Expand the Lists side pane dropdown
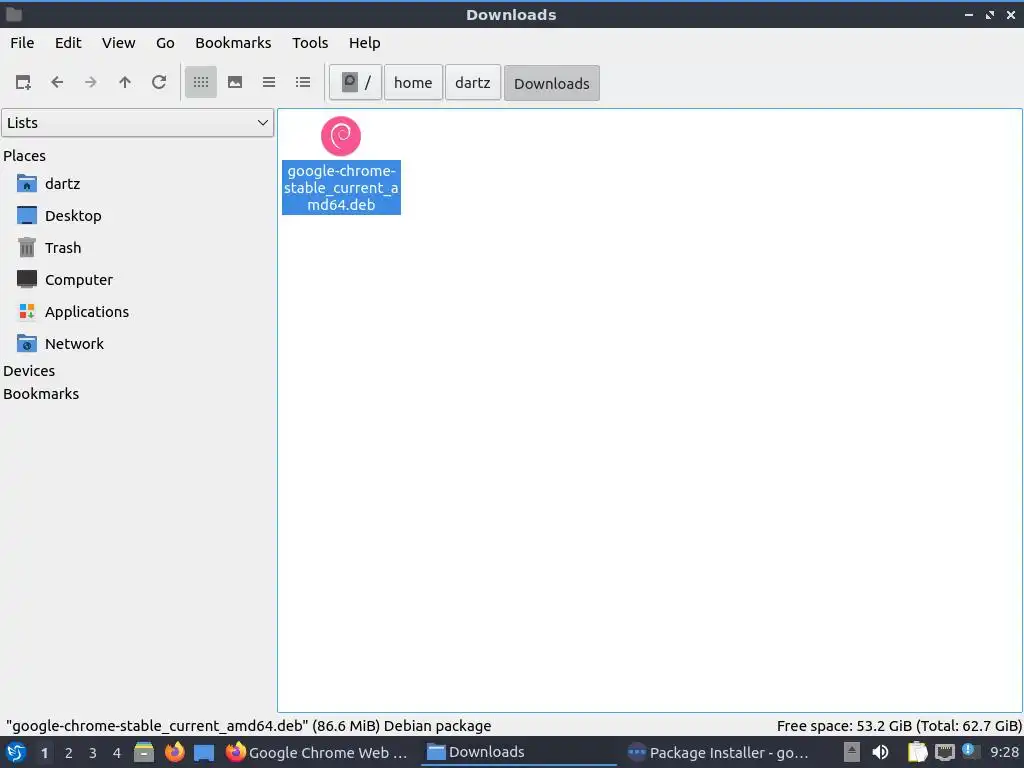The width and height of the screenshot is (1024, 768). pos(137,123)
